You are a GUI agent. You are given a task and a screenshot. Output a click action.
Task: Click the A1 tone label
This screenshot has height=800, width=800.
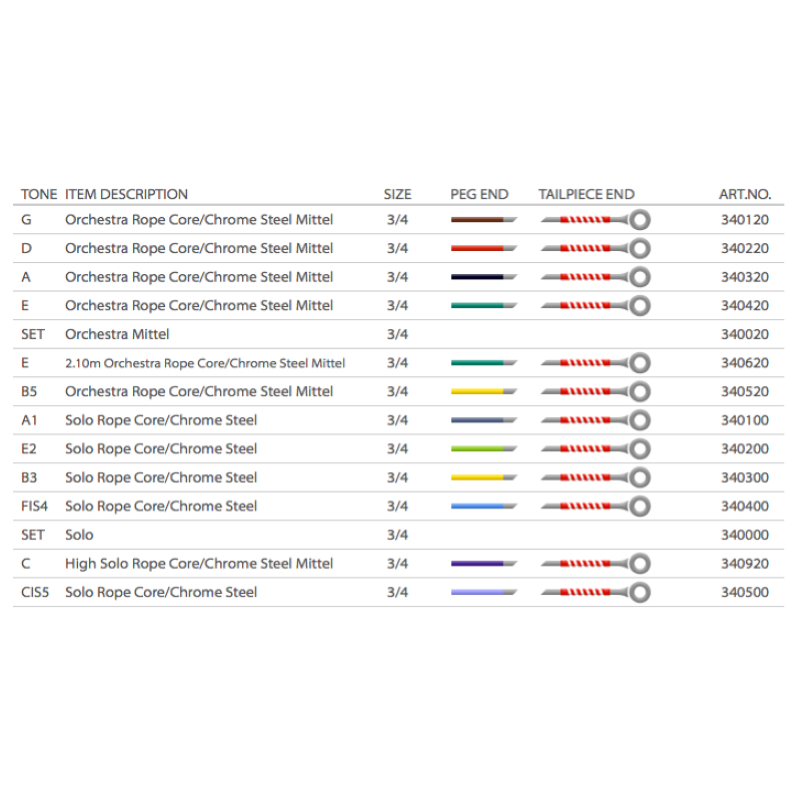click(29, 420)
